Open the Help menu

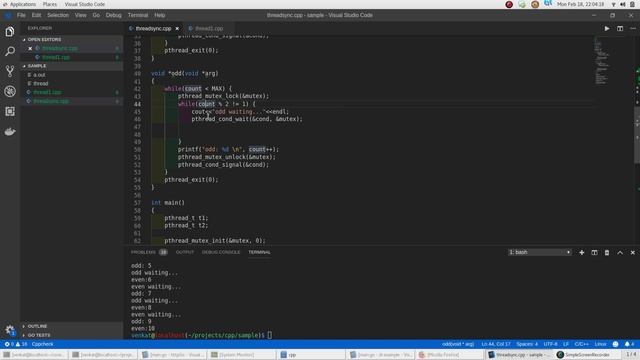[x=160, y=15]
